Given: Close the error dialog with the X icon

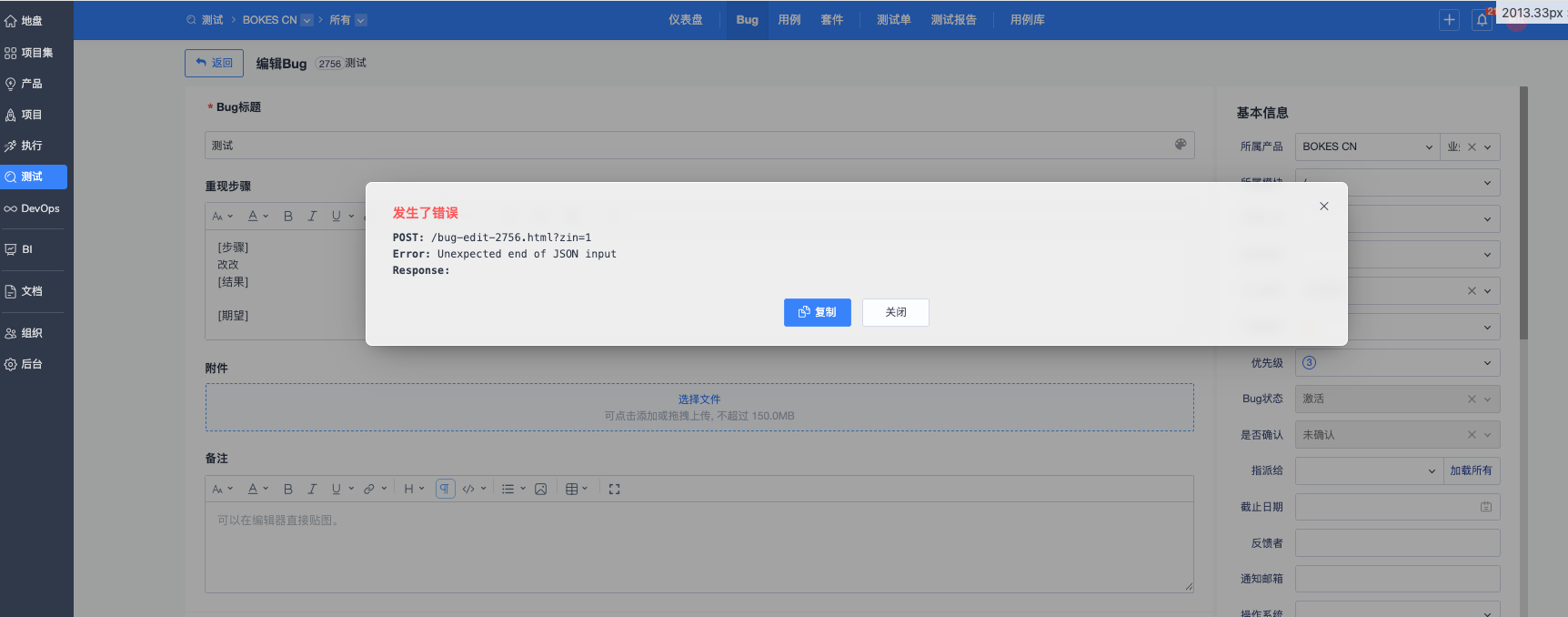Looking at the screenshot, I should 1323,207.
